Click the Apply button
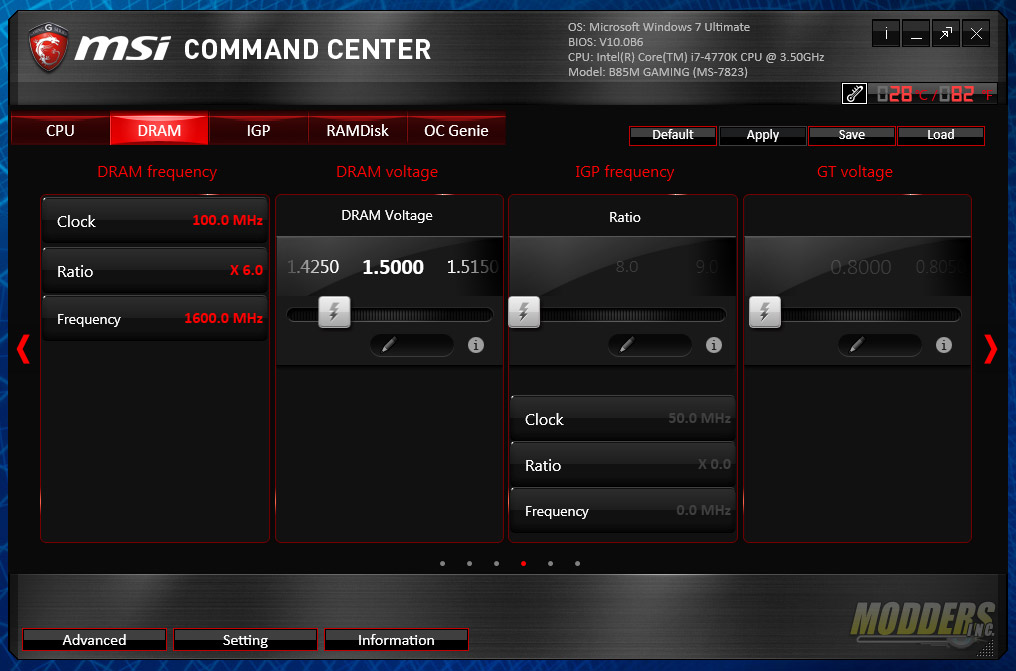Viewport: 1016px width, 671px height. coord(763,135)
